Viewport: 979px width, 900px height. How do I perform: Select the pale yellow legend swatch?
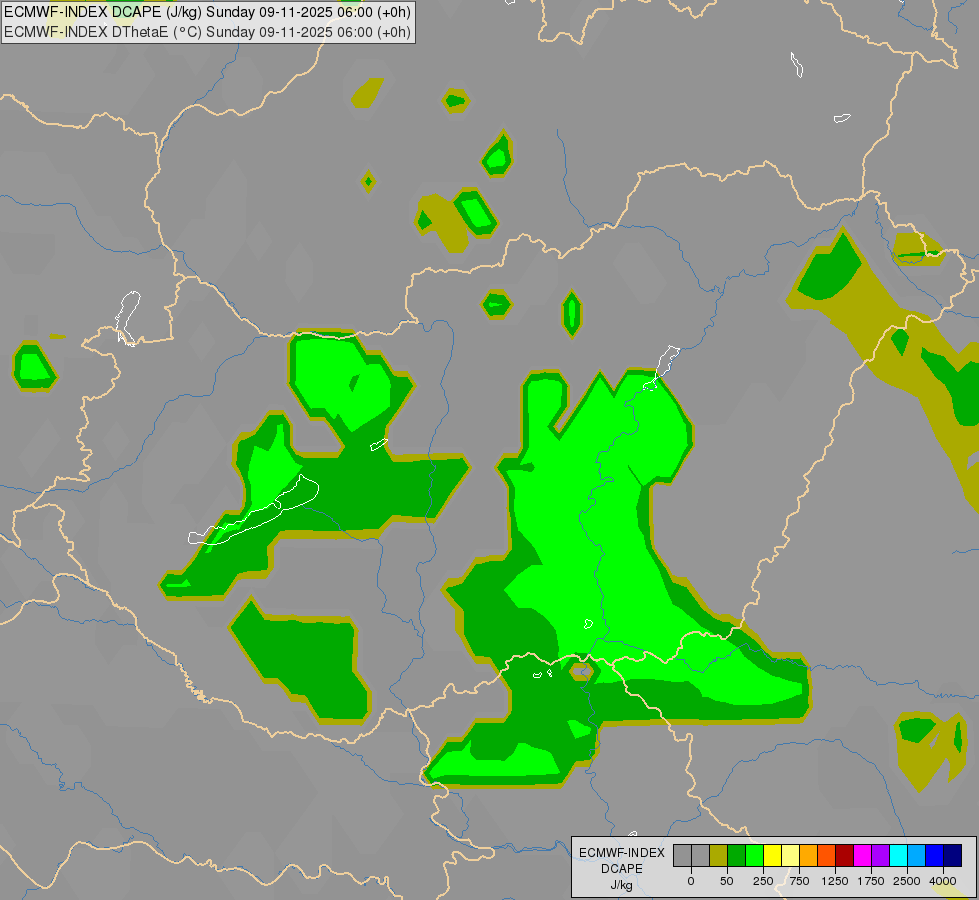790,856
